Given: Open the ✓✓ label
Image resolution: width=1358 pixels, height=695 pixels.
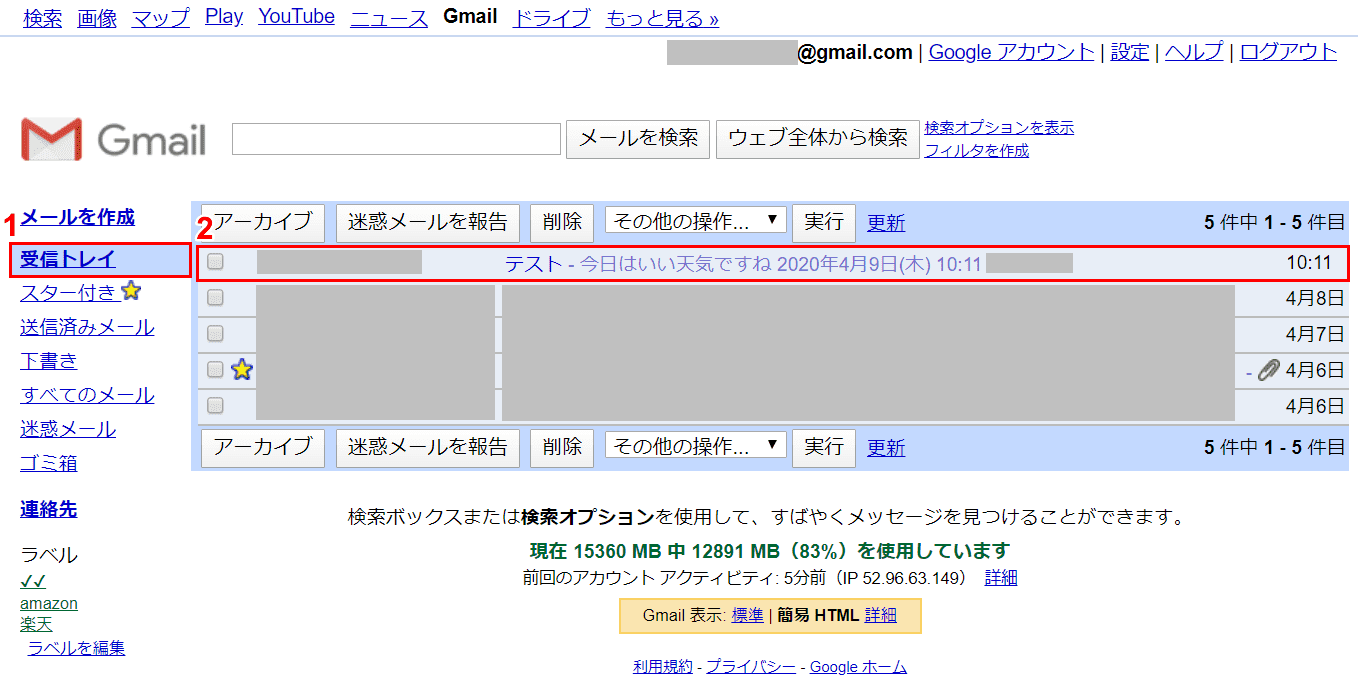Looking at the screenshot, I should point(33,582).
